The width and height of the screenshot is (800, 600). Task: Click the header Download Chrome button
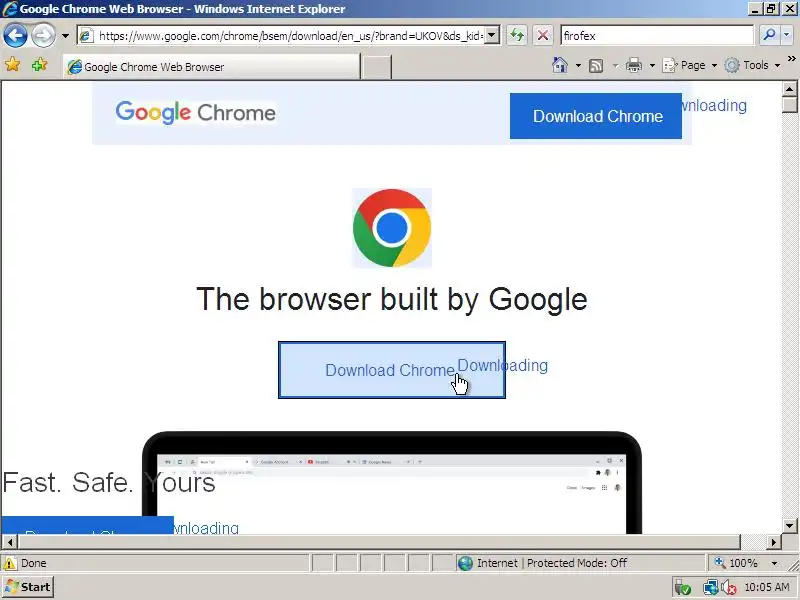(595, 116)
